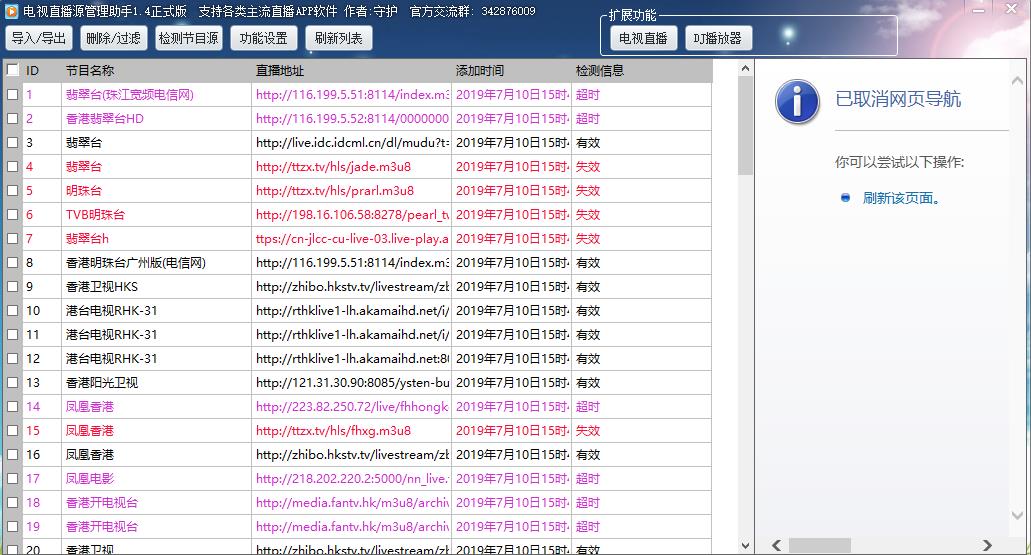Viewport: 1031px width, 555px height.
Task: Select checkbox for row 6 TVB明珠台
Action: tap(12, 214)
